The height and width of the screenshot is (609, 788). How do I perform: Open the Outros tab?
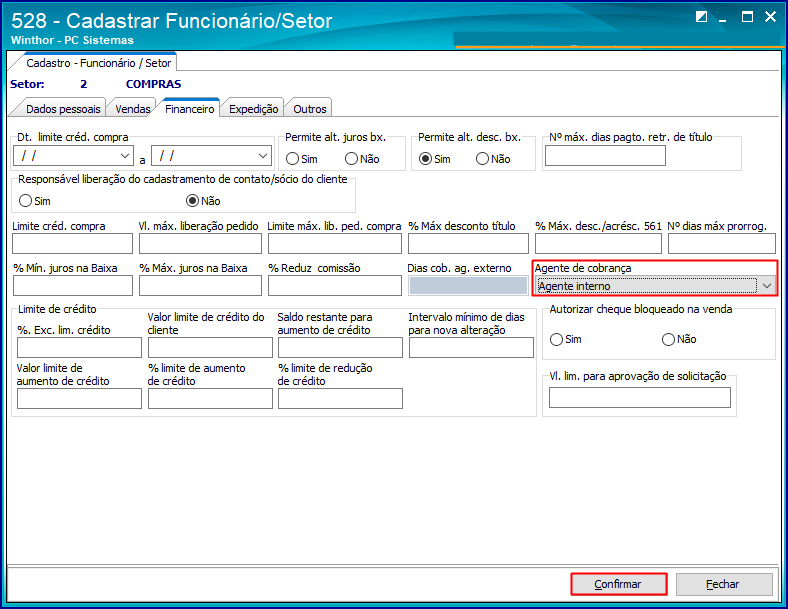310,109
